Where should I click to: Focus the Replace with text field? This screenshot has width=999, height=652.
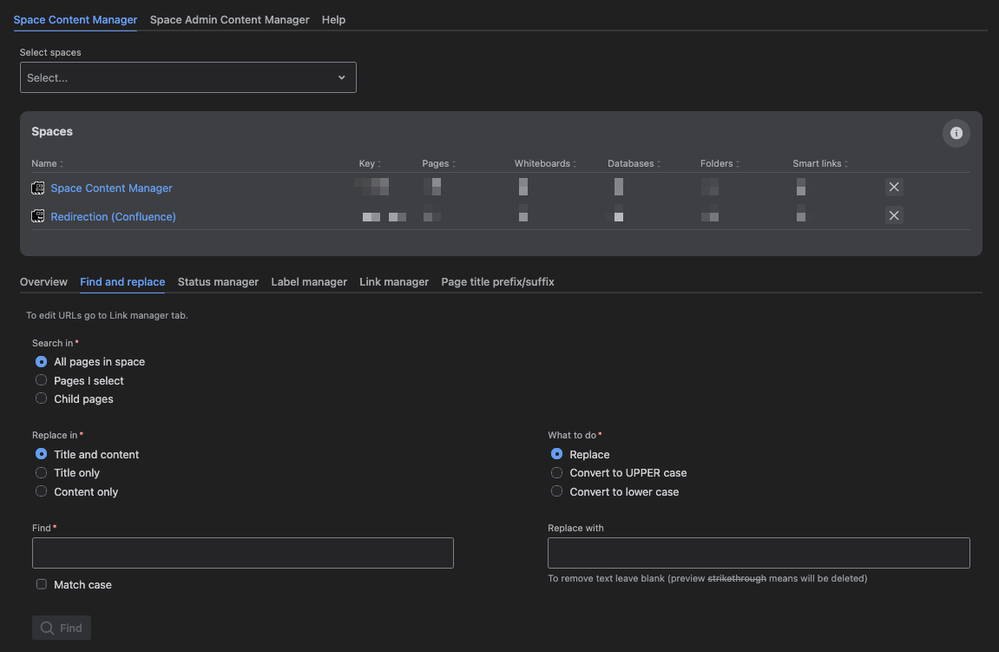[x=759, y=553]
